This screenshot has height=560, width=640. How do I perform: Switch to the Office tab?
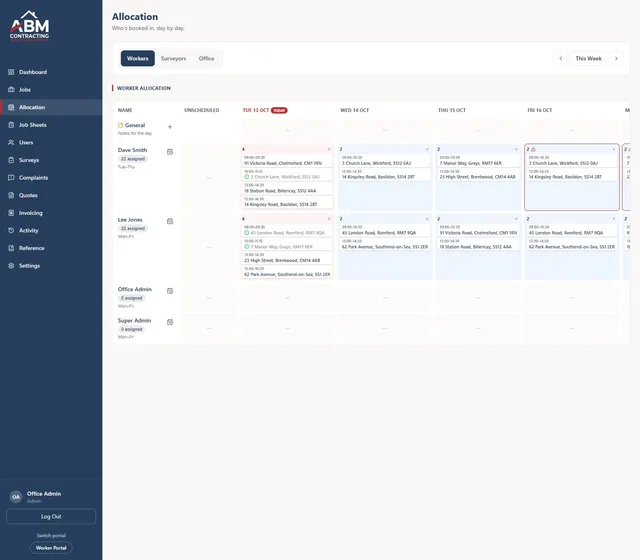tap(206, 58)
